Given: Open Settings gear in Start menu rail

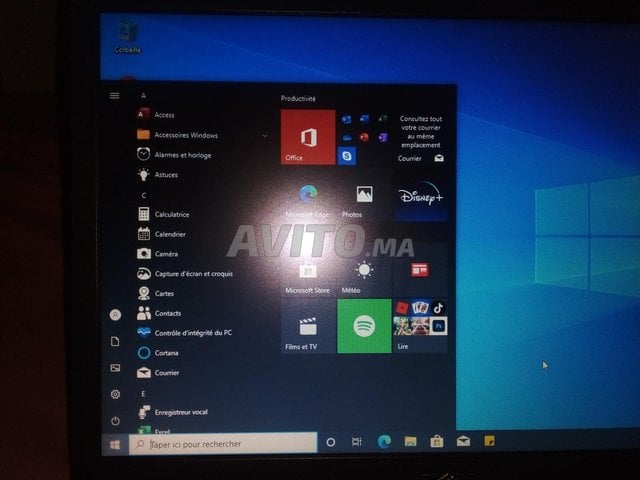Looking at the screenshot, I should [x=115, y=395].
